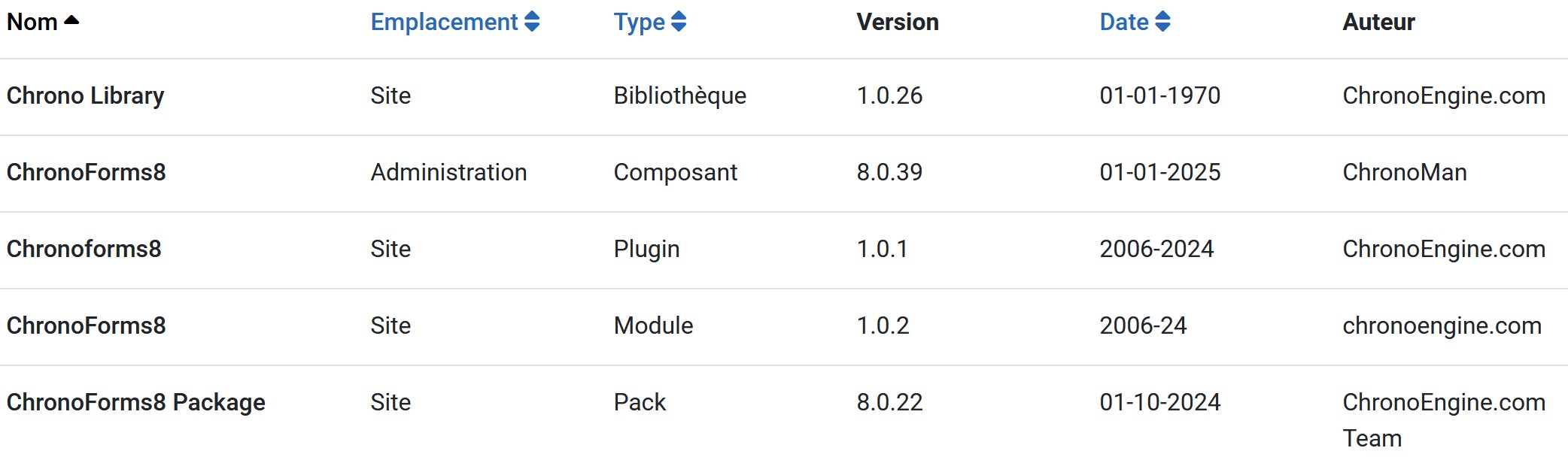Sort the table by Emplacement column

click(x=444, y=22)
